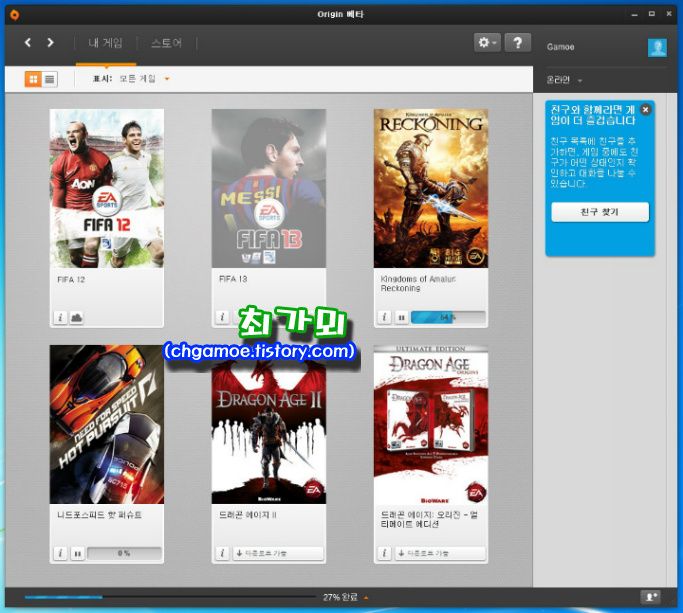Maximize the Origin window
Screen dimensions: 683x613
click(652, 14)
